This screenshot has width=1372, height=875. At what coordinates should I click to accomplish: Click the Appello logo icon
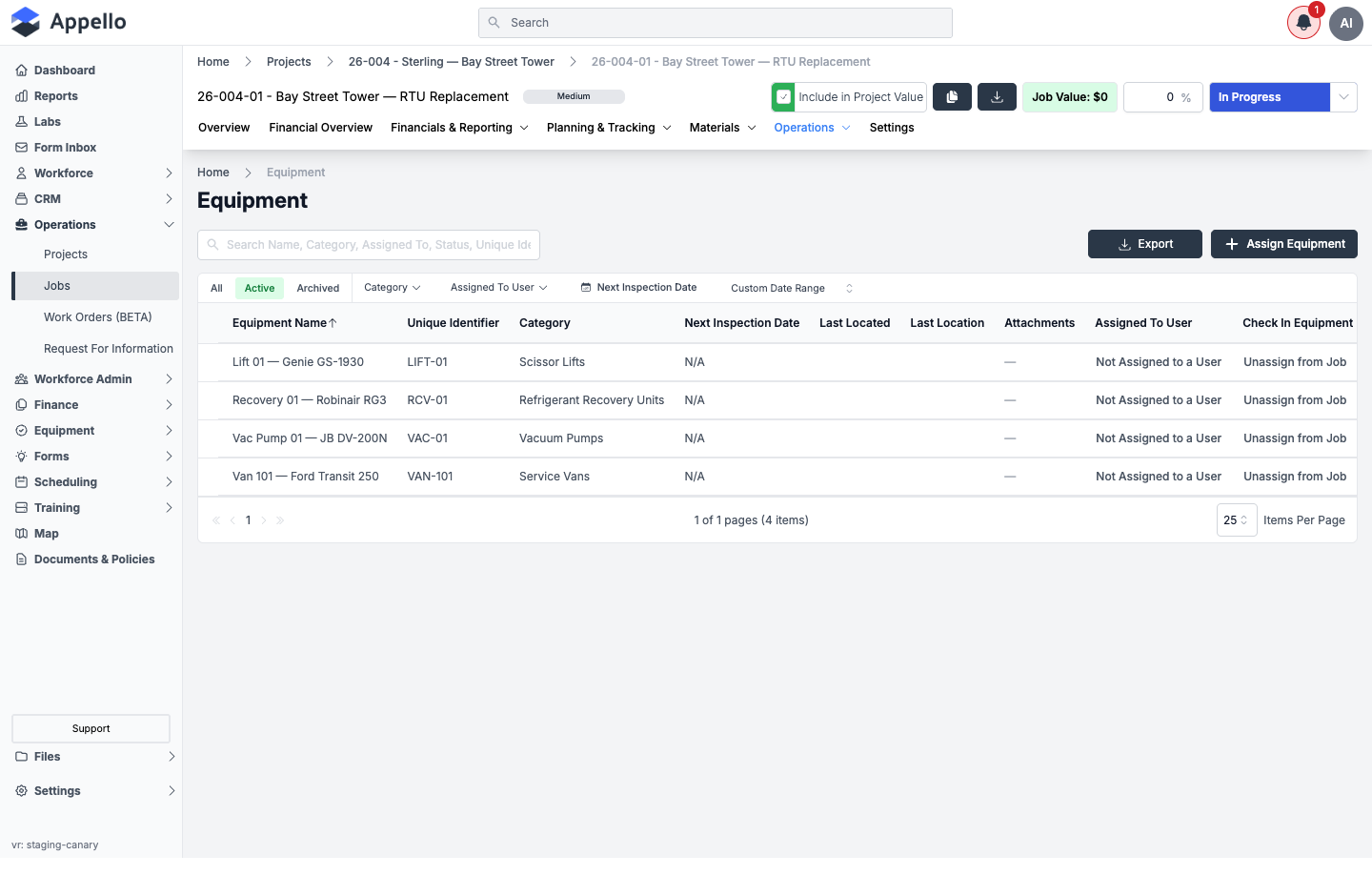click(26, 22)
